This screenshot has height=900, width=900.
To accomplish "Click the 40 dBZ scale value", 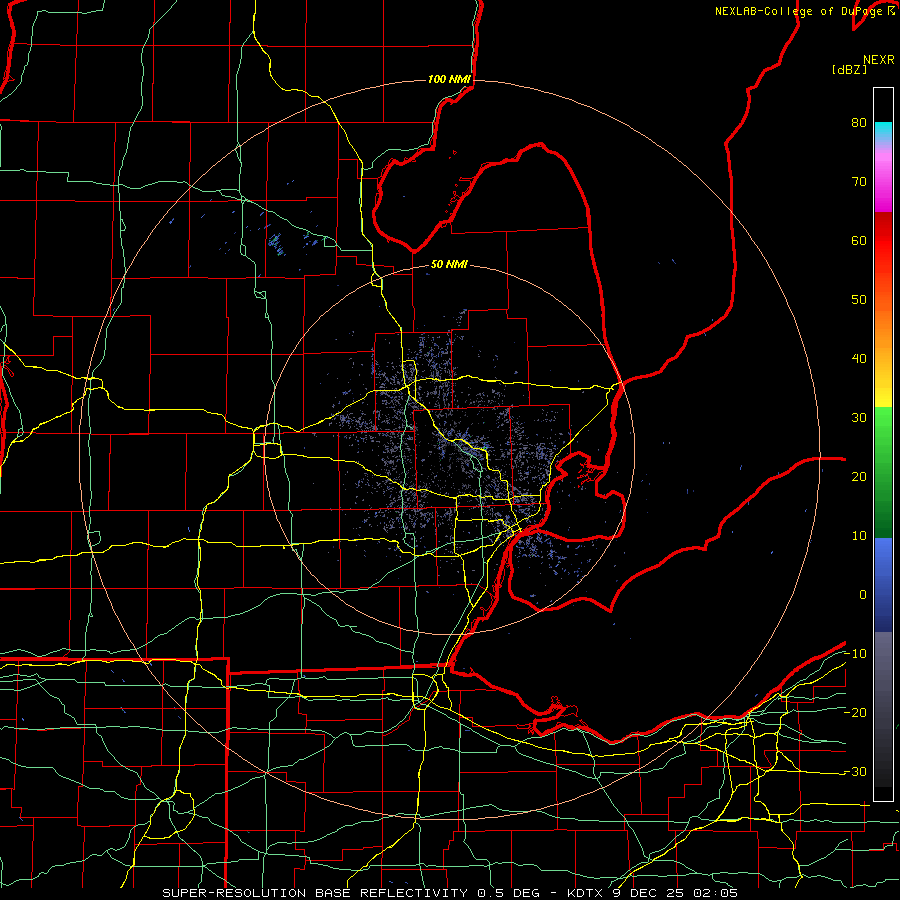I will pos(859,359).
